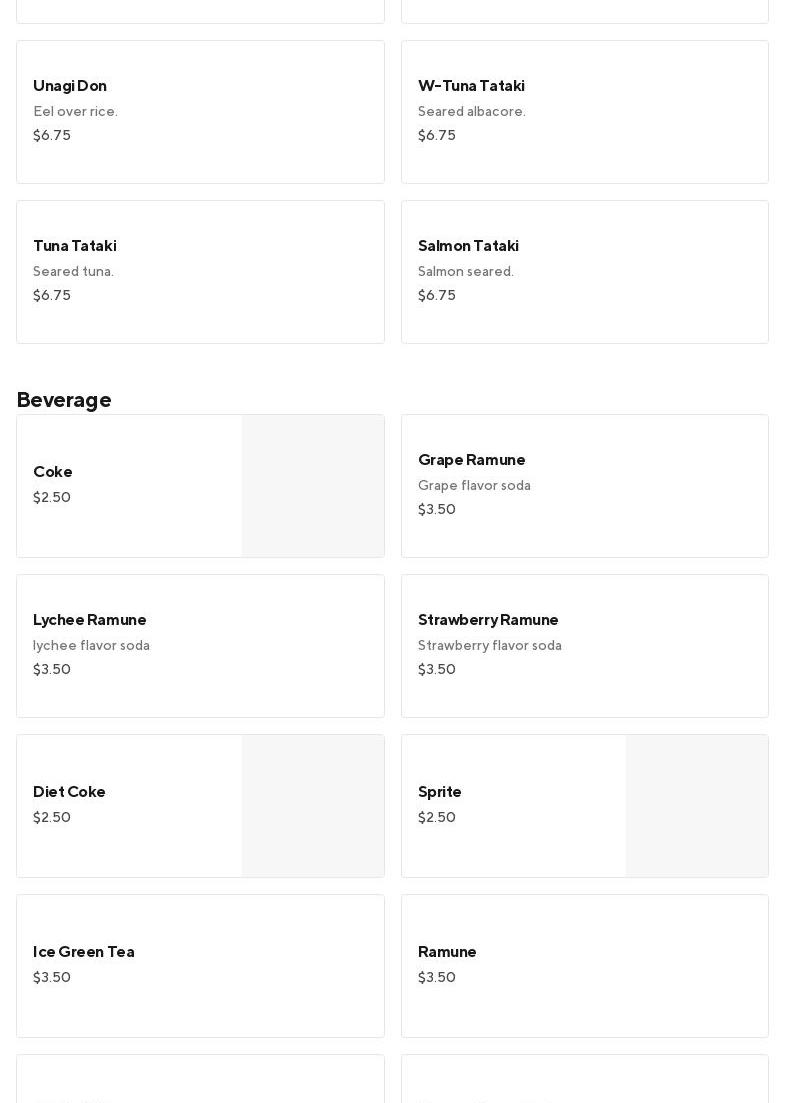Open the plain Ramune beverage card
Viewport: 785px width, 1103px height.
click(584, 966)
